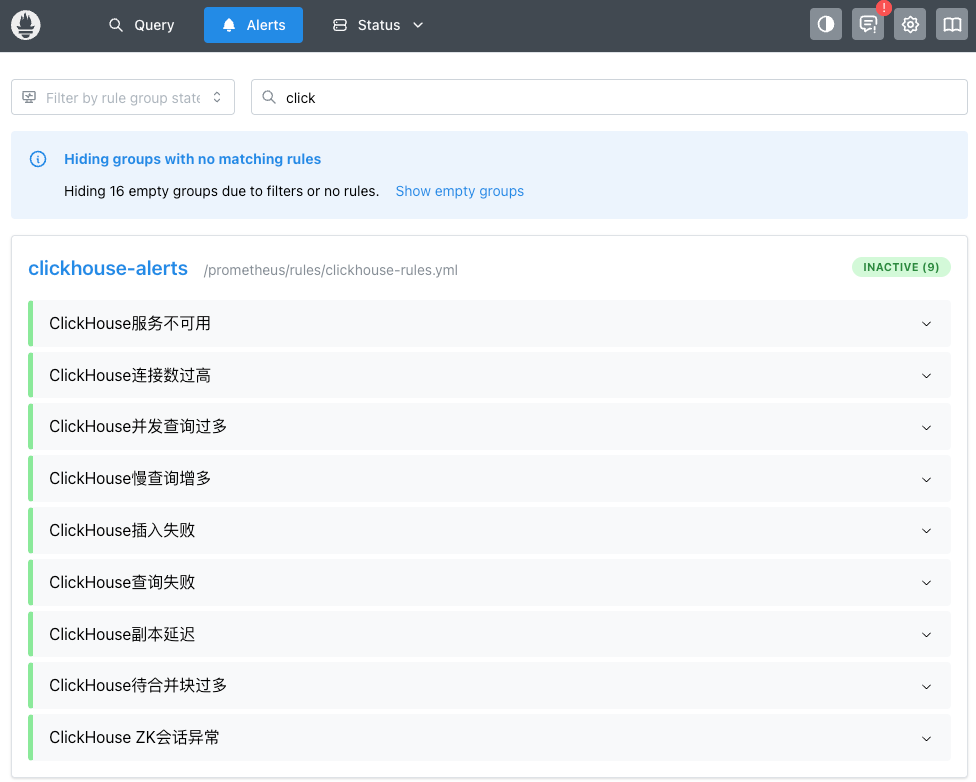Open the Query page
Viewport: 976px width, 782px height.
pyautogui.click(x=141, y=25)
